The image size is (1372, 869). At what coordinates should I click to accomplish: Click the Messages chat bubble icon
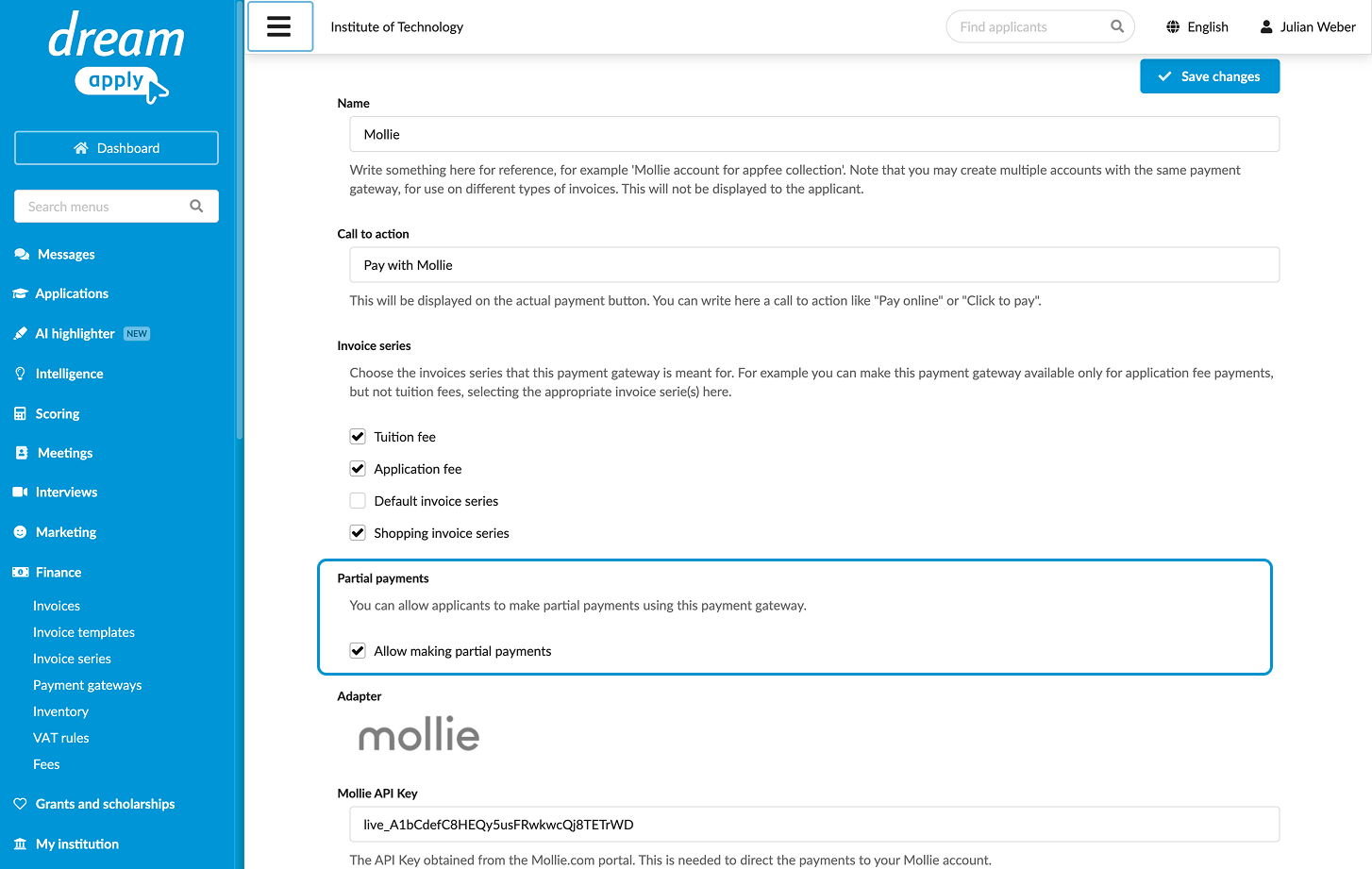(22, 255)
